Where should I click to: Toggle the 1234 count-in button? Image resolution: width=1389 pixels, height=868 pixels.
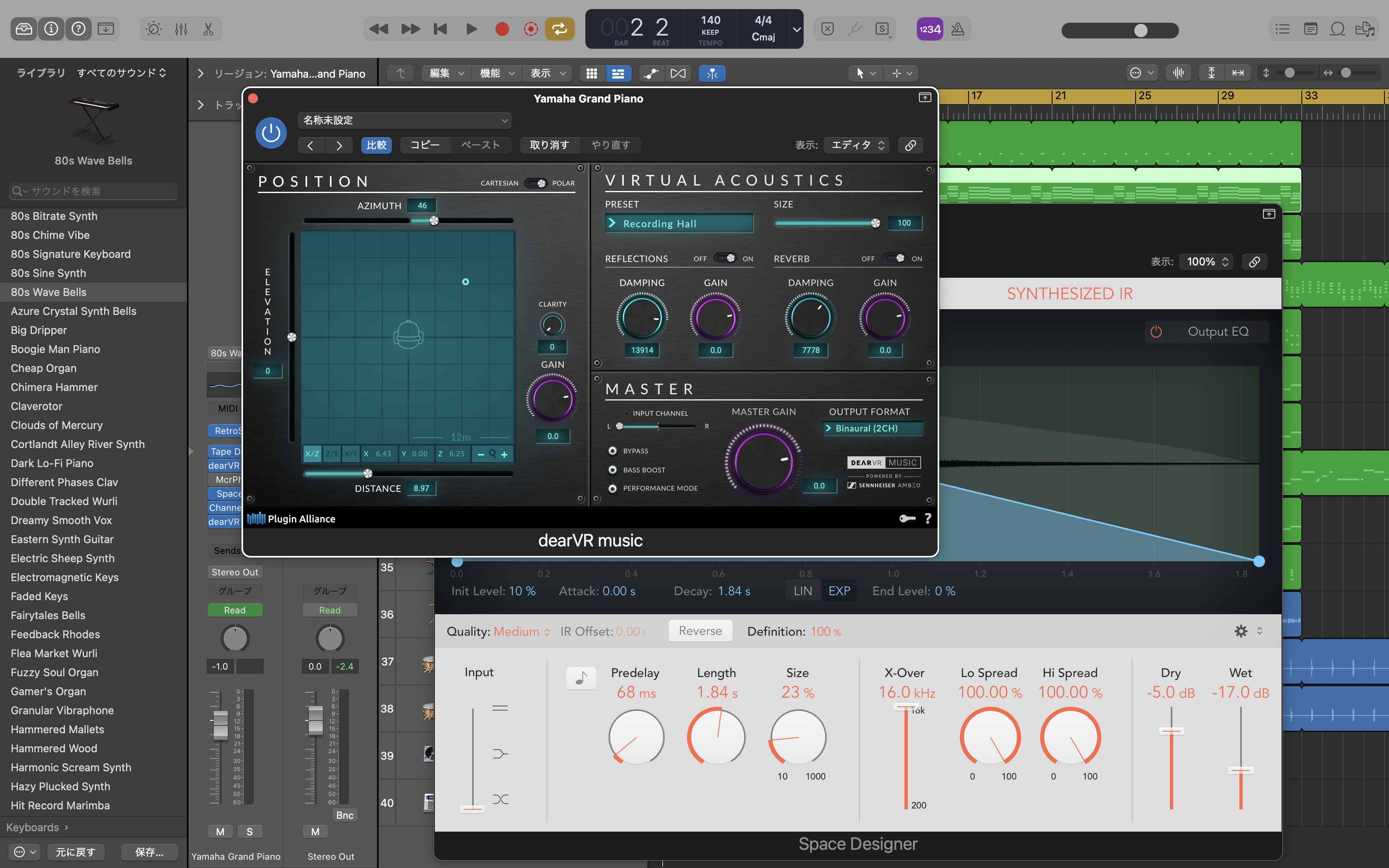(929, 29)
